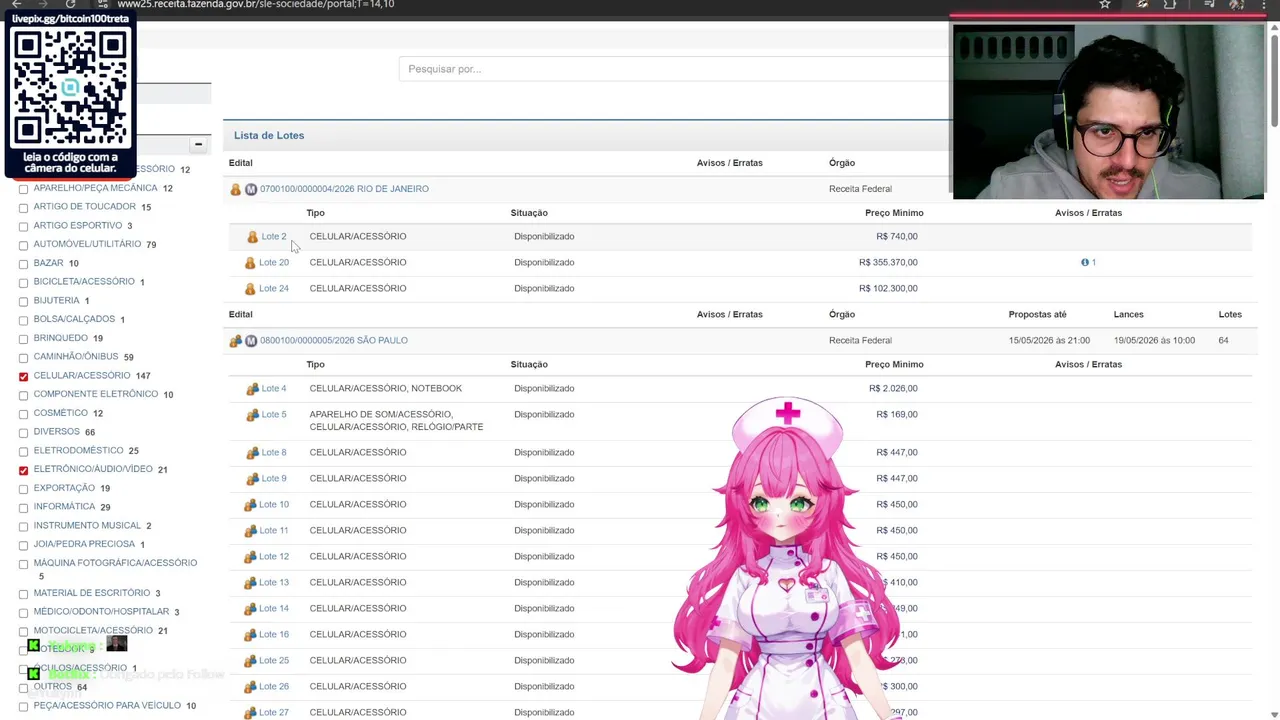Click the people icon beside Lote 4
The height and width of the screenshot is (720, 1280).
point(252,389)
